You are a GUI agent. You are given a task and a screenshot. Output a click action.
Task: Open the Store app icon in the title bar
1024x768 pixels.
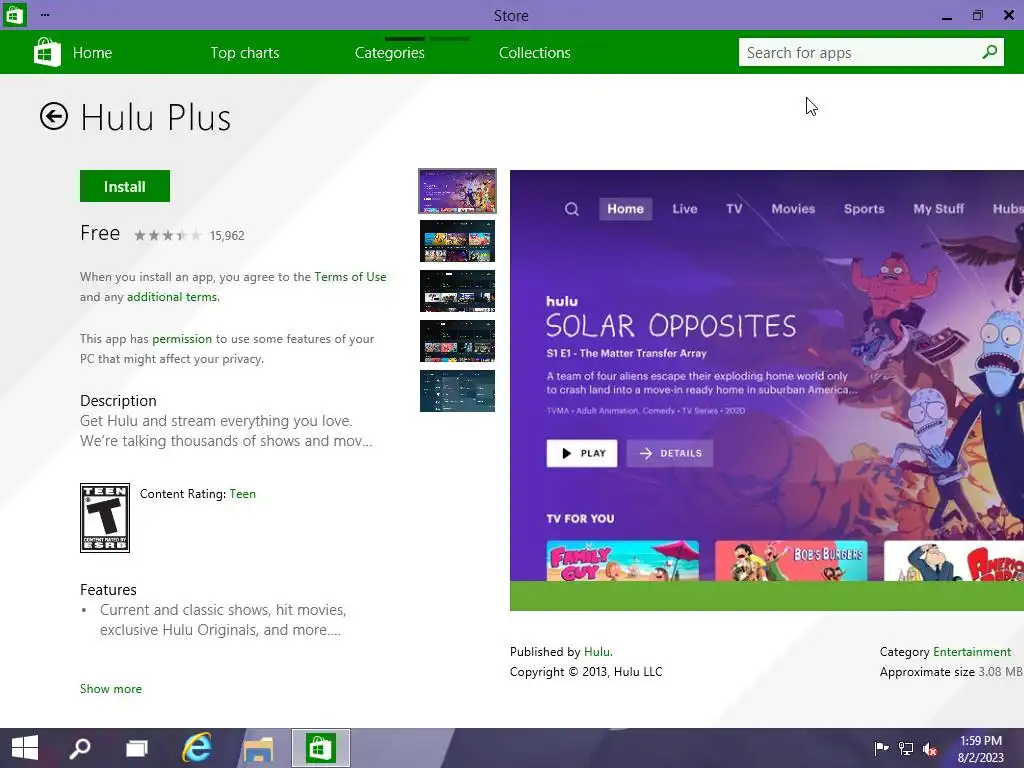14,14
